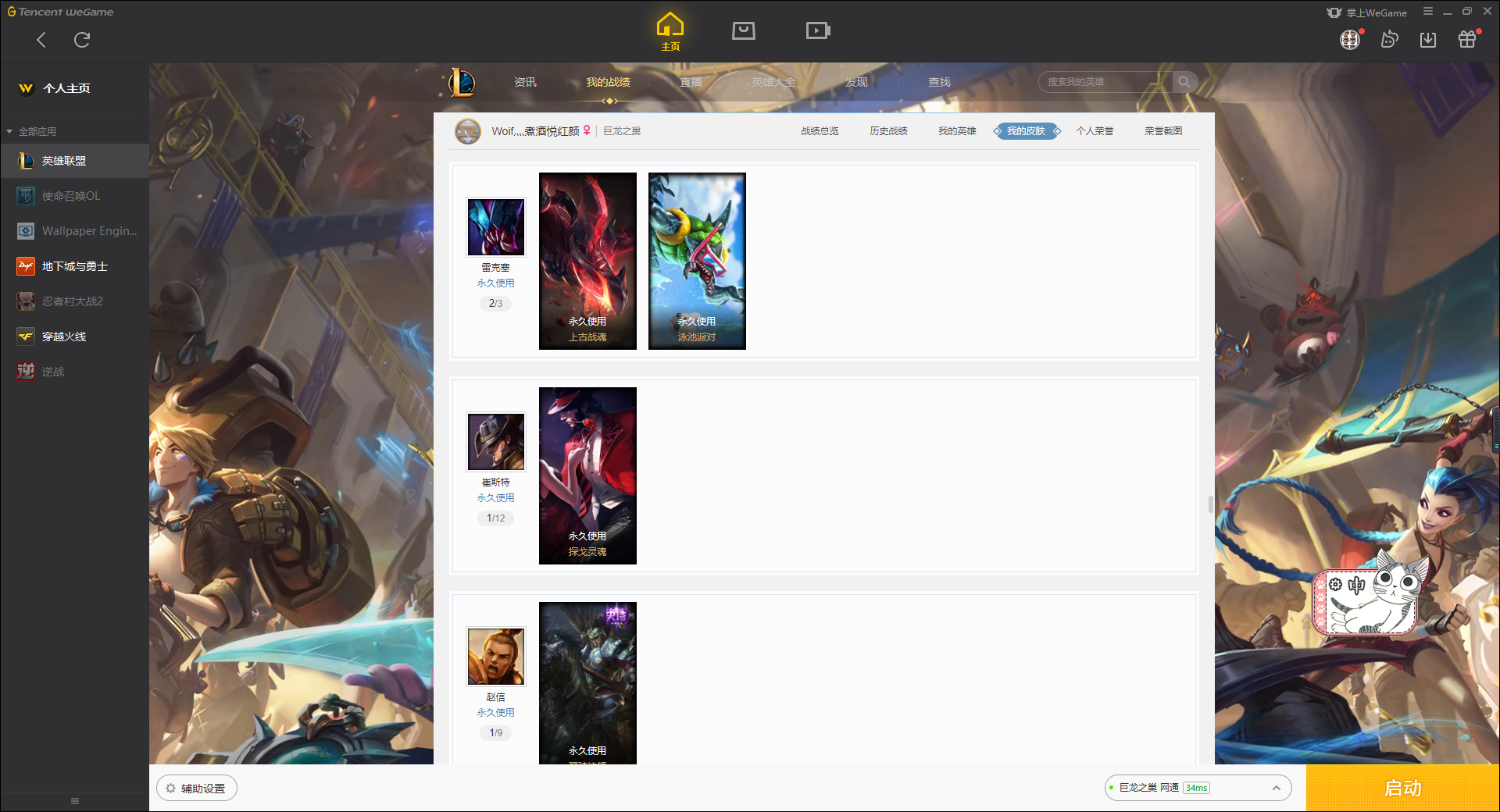
Task: Open the 历史战绩 sub-tab
Action: coord(888,131)
